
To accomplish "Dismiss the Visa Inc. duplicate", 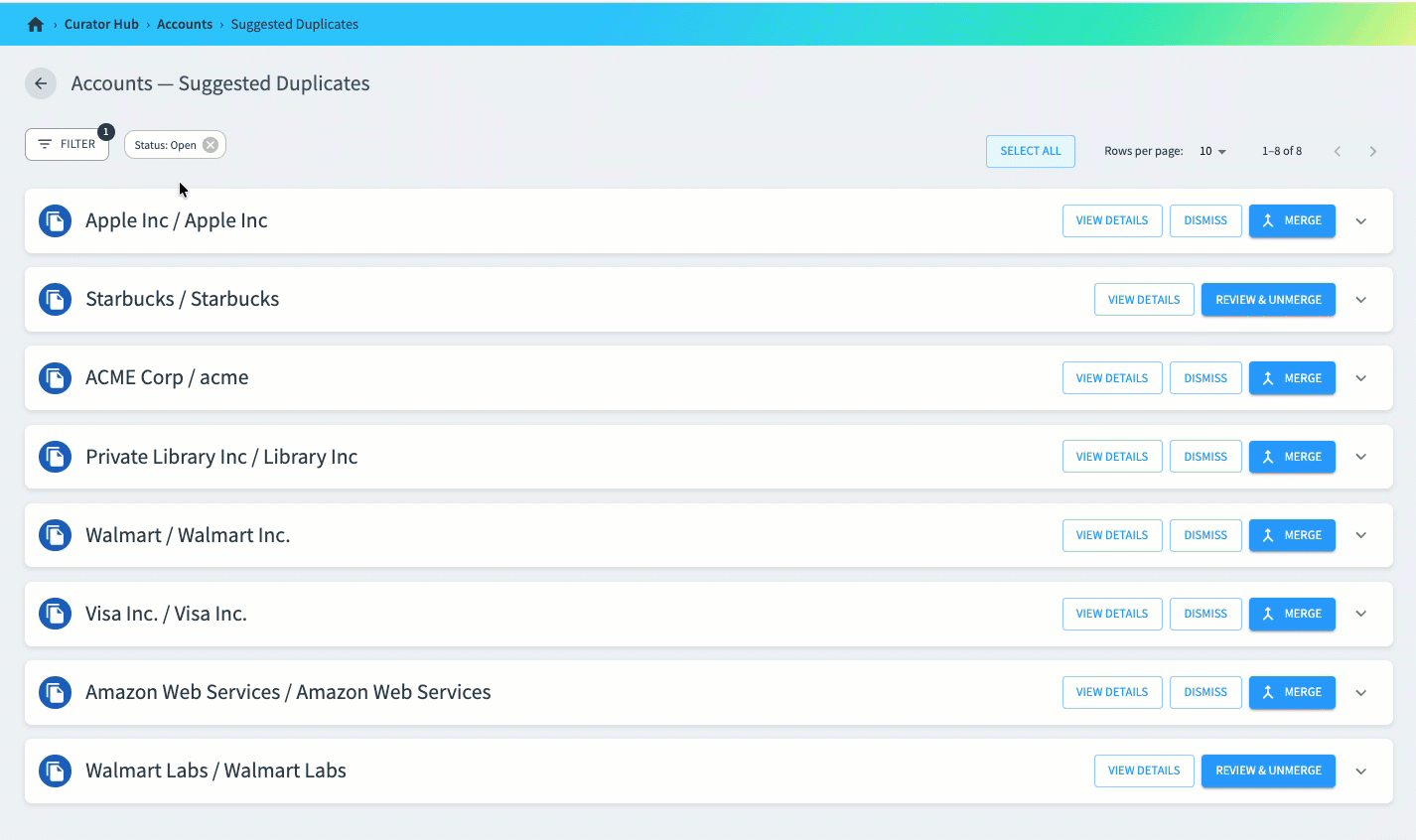I will click(x=1205, y=614).
